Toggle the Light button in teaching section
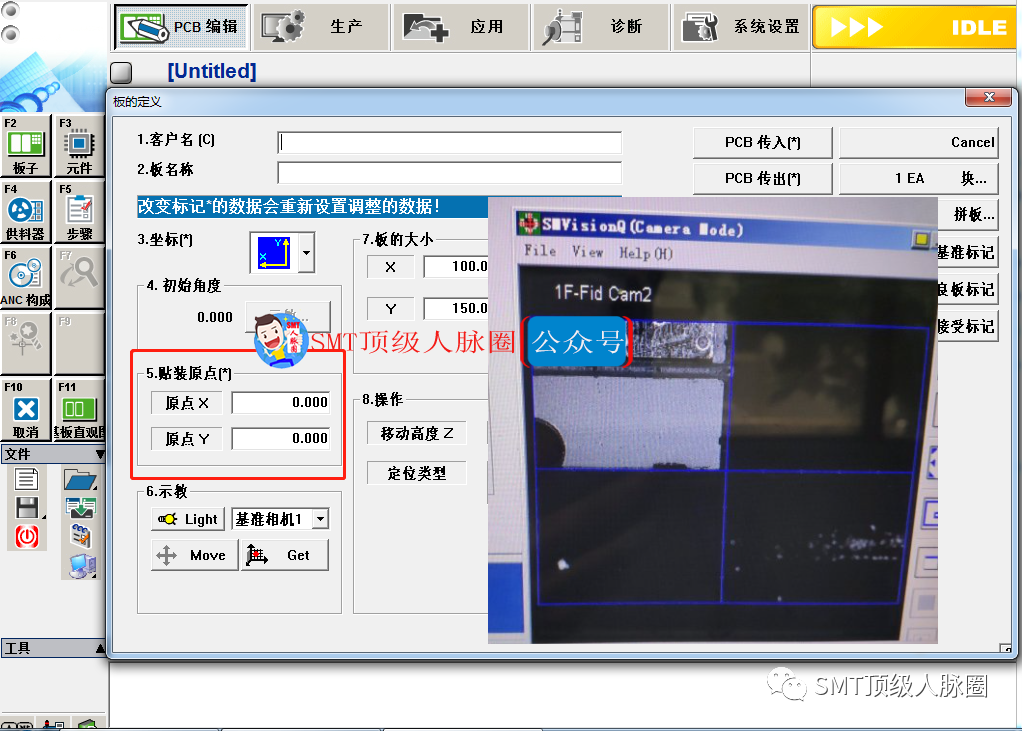The height and width of the screenshot is (731, 1022). [189, 519]
